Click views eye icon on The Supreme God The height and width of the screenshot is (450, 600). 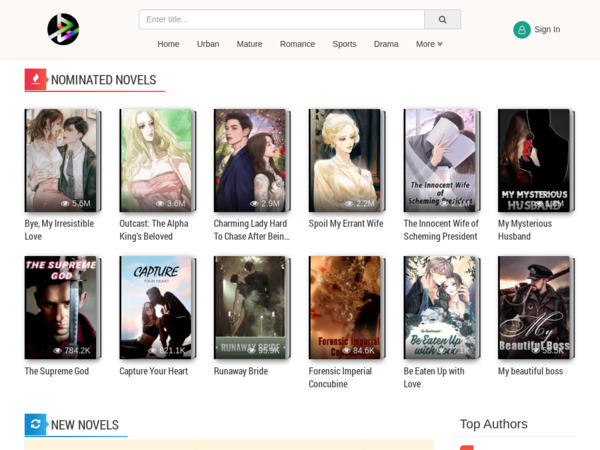(58, 351)
